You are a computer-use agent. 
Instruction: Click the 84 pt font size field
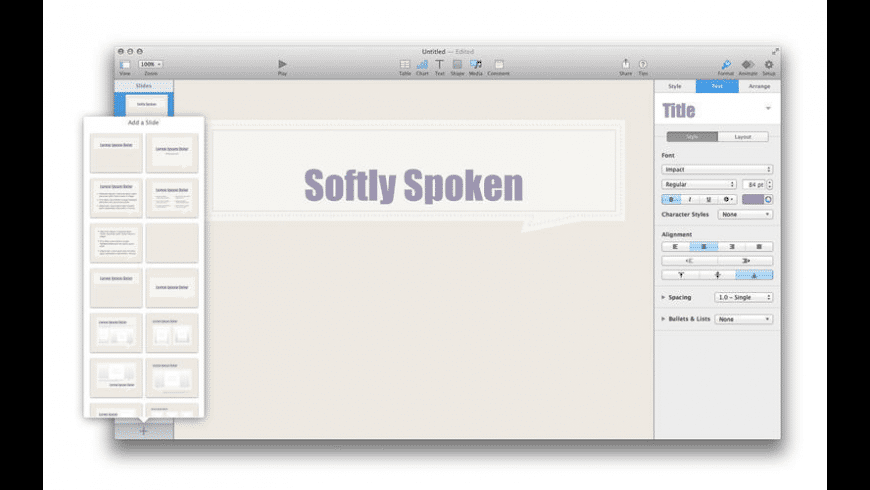pyautogui.click(x=755, y=184)
